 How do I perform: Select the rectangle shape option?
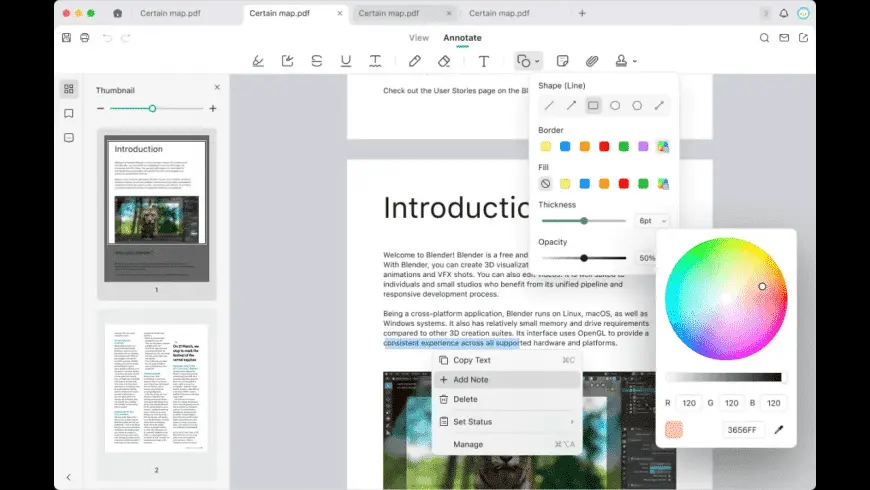coord(593,105)
